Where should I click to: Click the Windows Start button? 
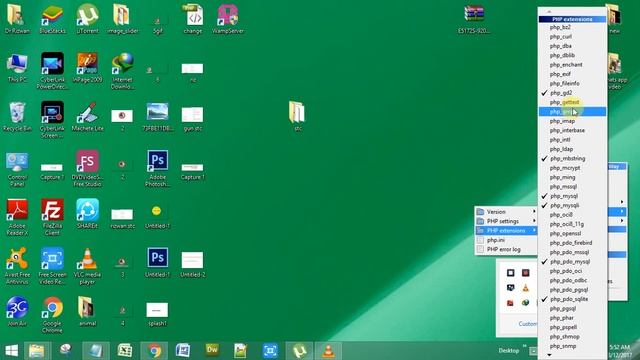[11, 351]
